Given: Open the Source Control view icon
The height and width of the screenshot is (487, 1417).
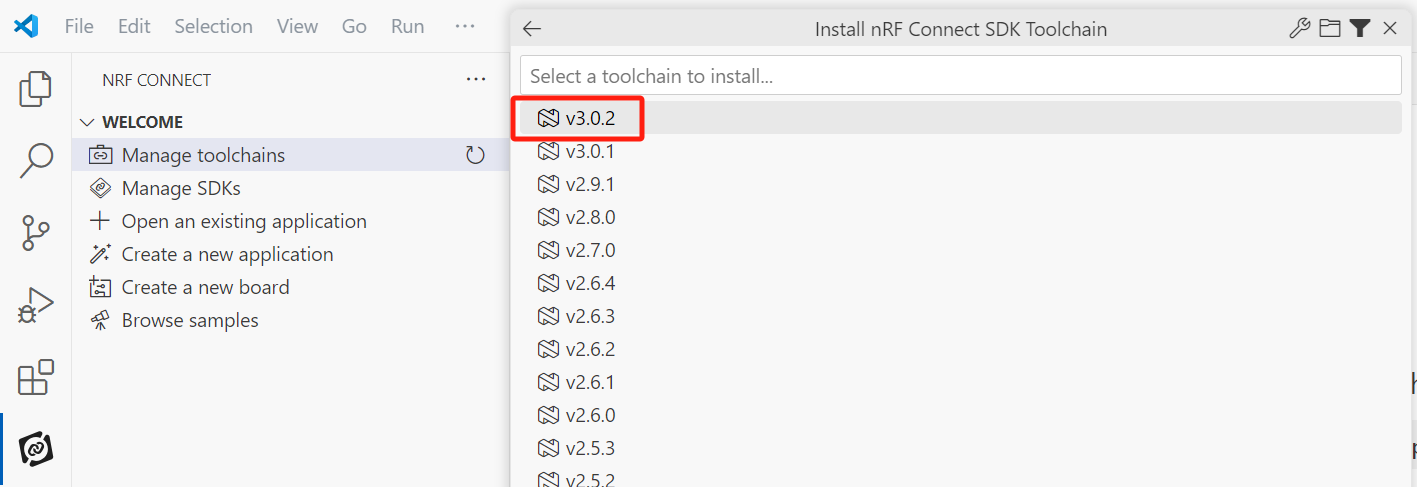Looking at the screenshot, I should [36, 233].
